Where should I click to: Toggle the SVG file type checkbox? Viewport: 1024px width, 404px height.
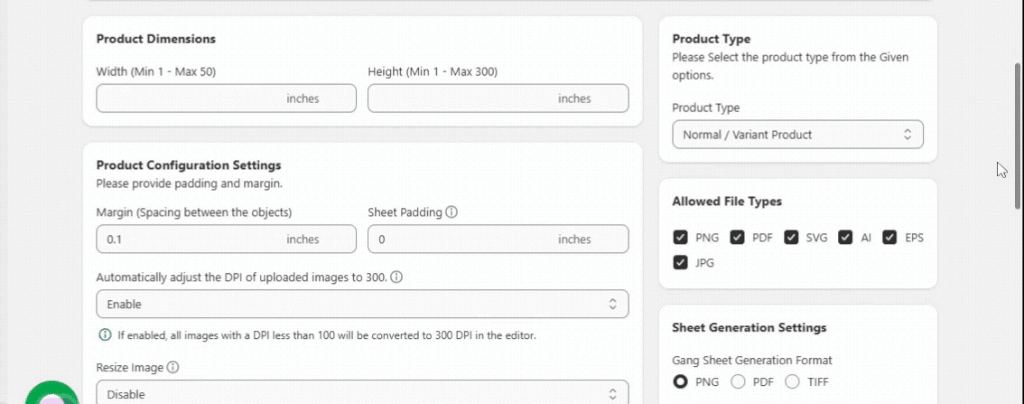point(791,238)
